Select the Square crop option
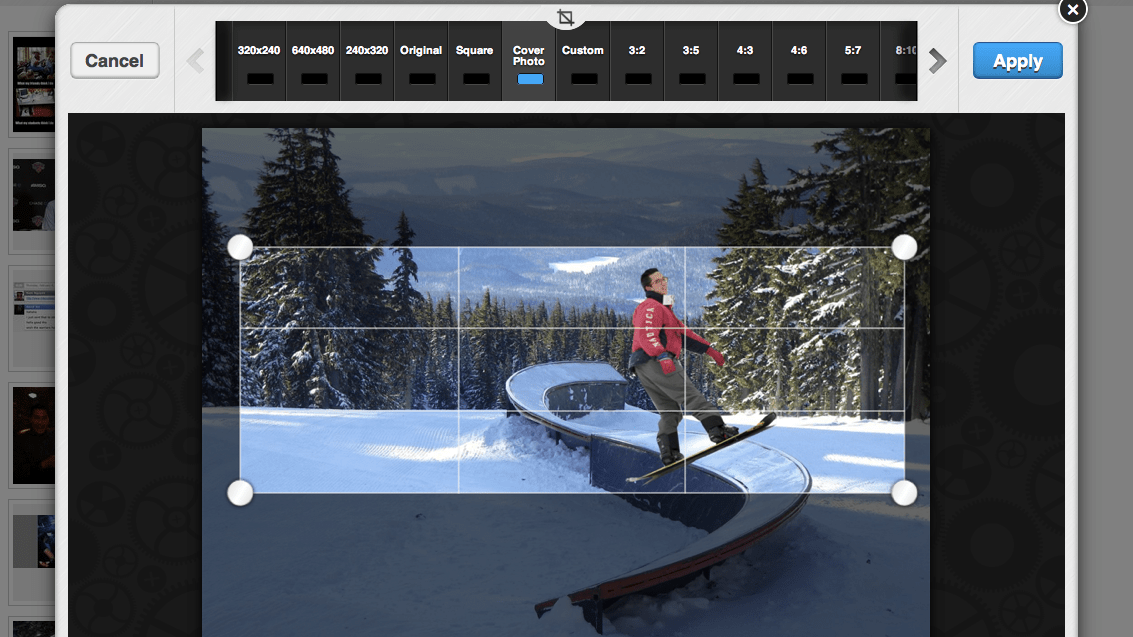The height and width of the screenshot is (637, 1133). (475, 62)
